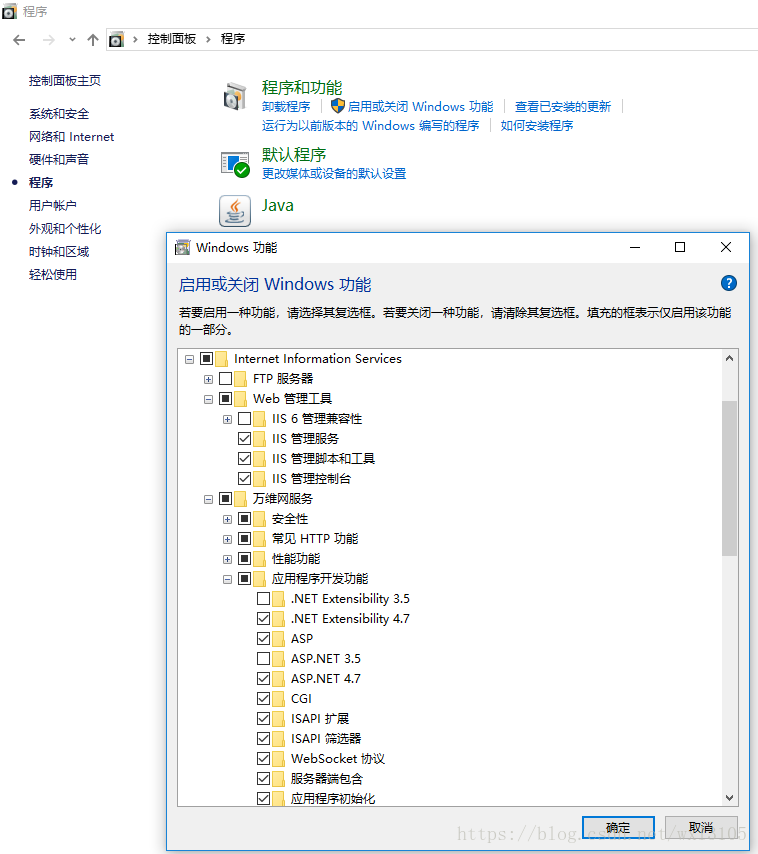Viewport: 758px width, 854px height.
Task: Click 更改媒体或设备的默认设置 link
Action: (x=334, y=174)
